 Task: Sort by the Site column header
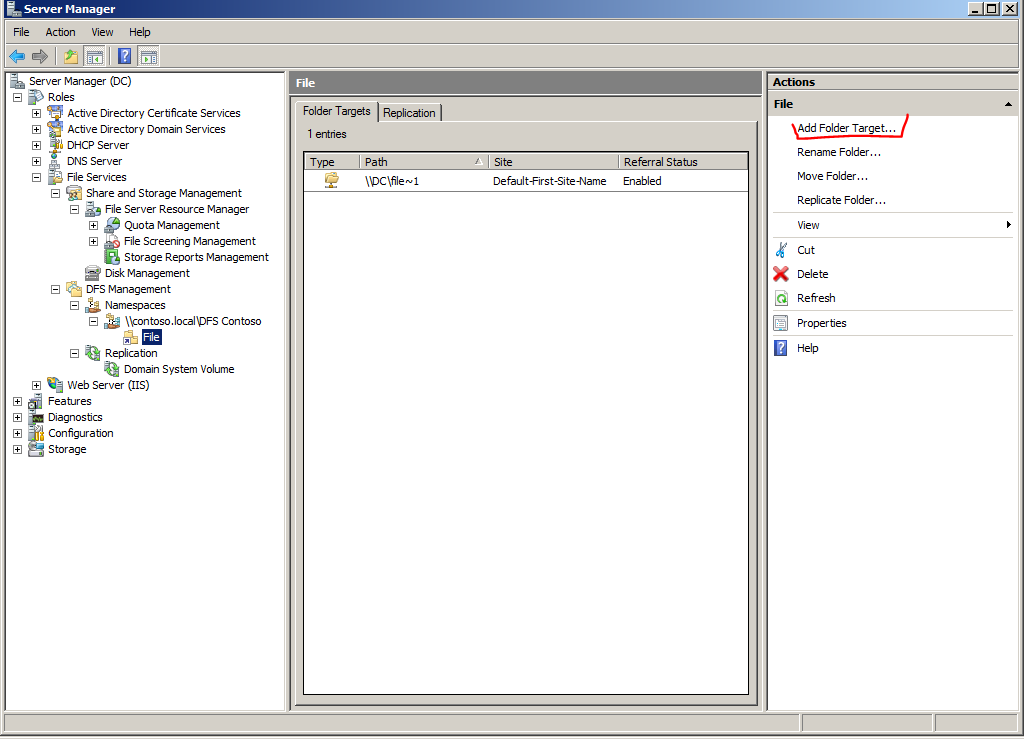(x=553, y=162)
